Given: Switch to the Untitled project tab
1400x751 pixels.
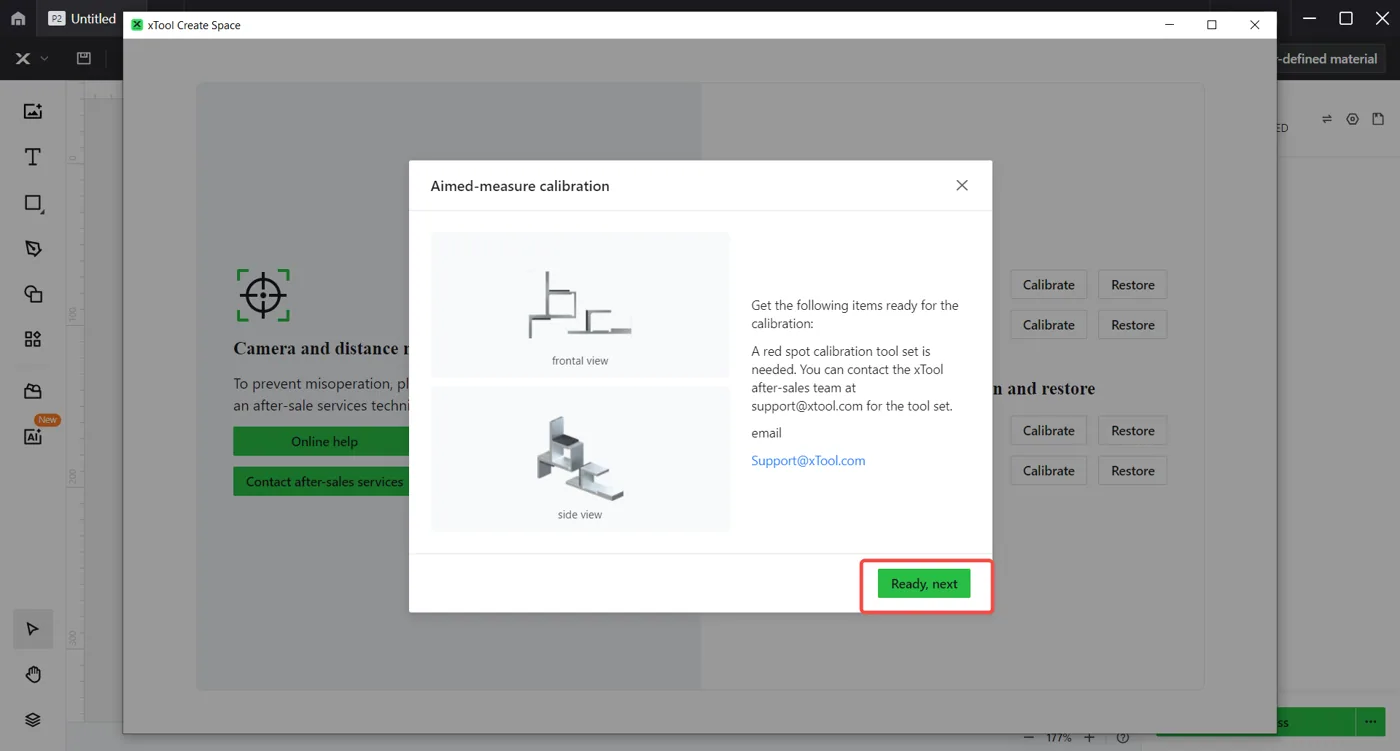Looking at the screenshot, I should click(x=83, y=19).
